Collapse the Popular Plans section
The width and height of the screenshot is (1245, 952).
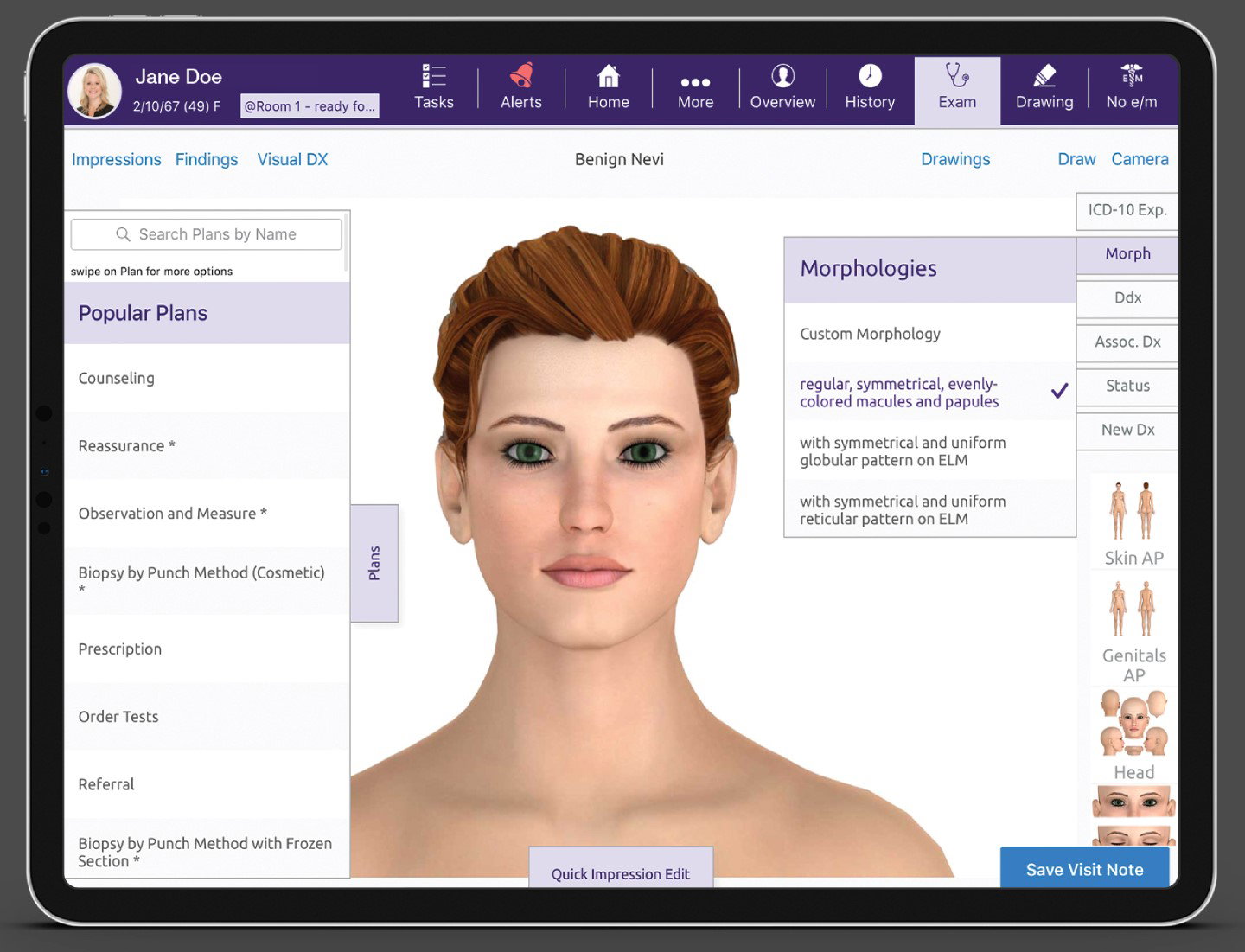[143, 313]
